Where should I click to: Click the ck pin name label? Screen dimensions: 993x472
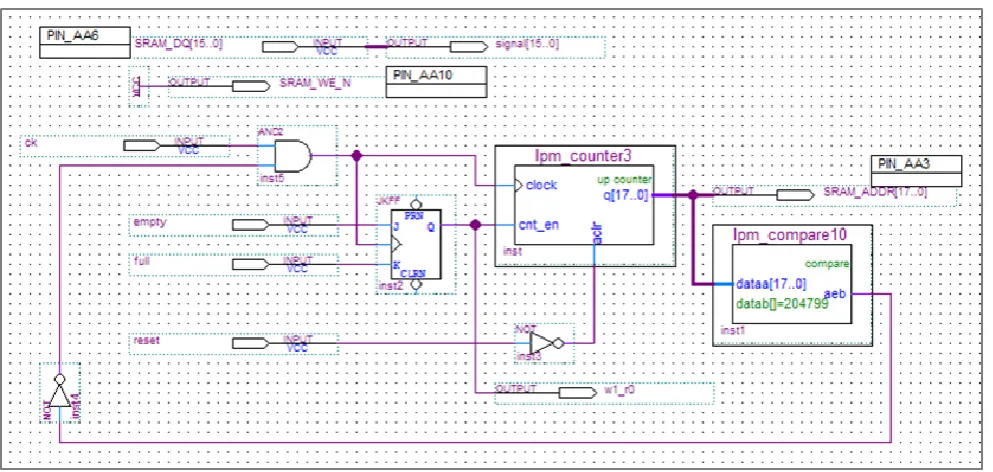point(29,143)
